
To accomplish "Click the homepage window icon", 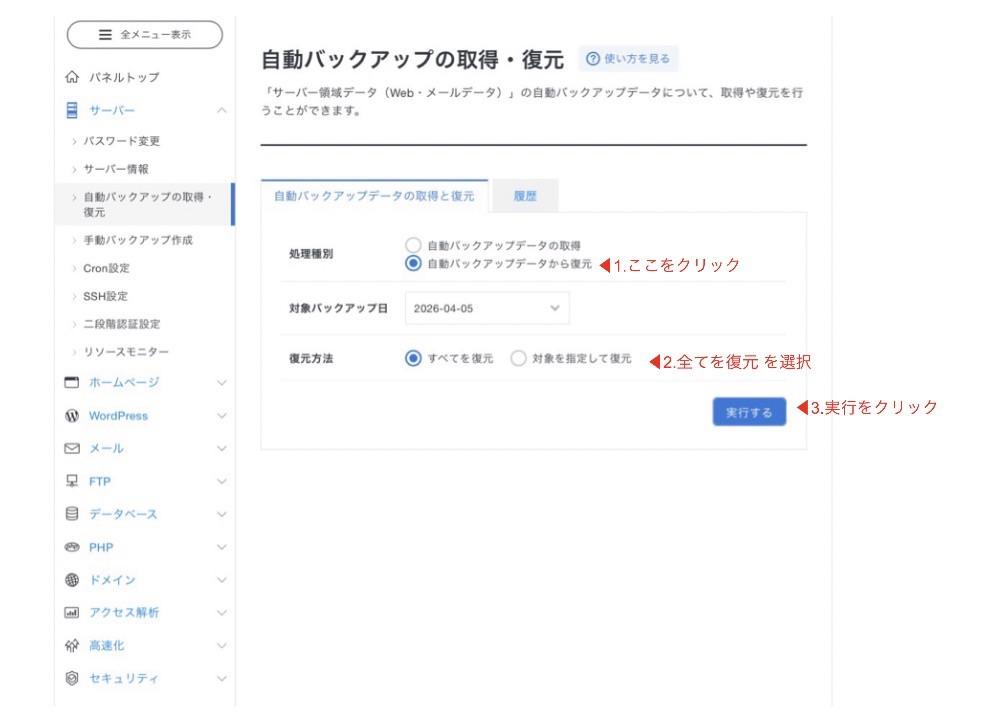I will (71, 382).
